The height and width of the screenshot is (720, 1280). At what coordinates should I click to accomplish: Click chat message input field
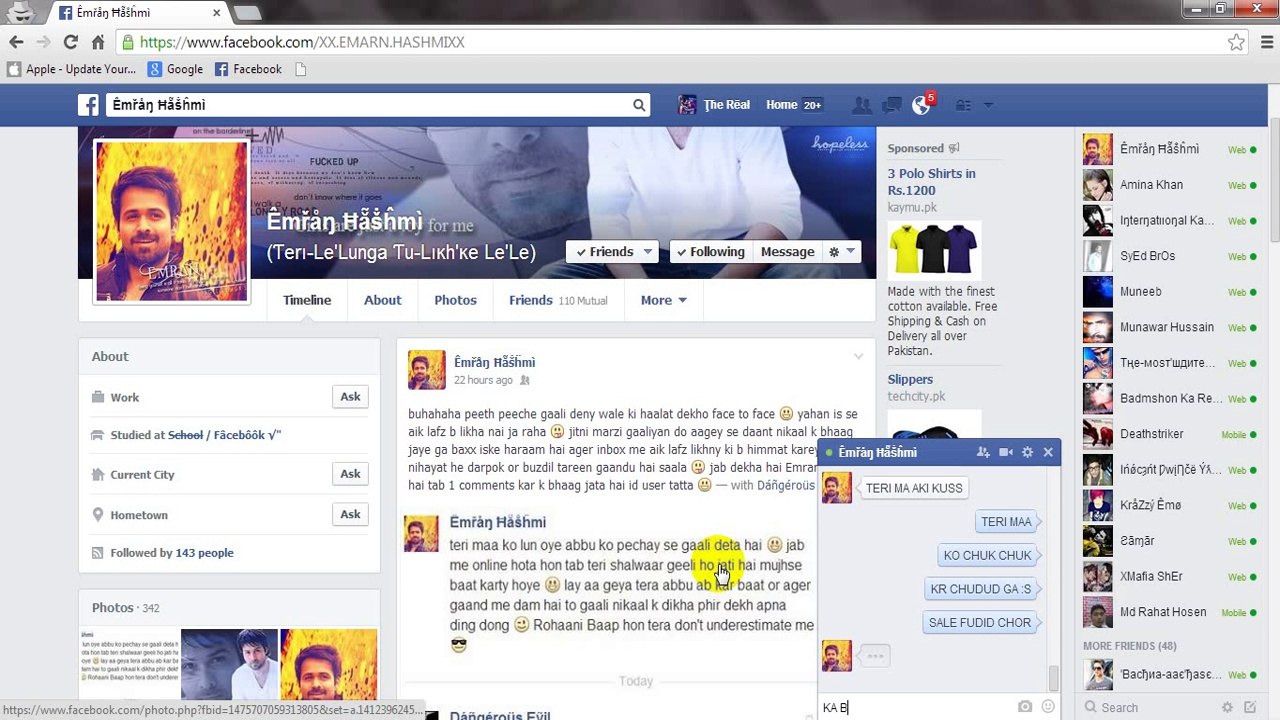click(x=915, y=707)
